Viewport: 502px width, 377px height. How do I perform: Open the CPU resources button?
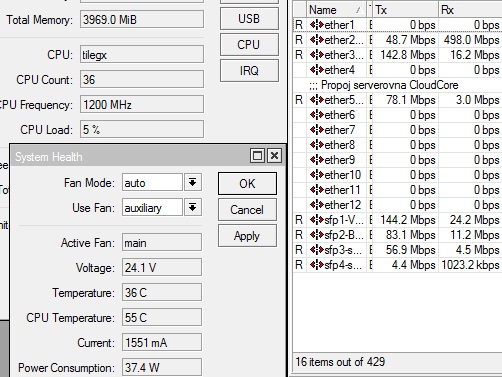click(x=249, y=44)
